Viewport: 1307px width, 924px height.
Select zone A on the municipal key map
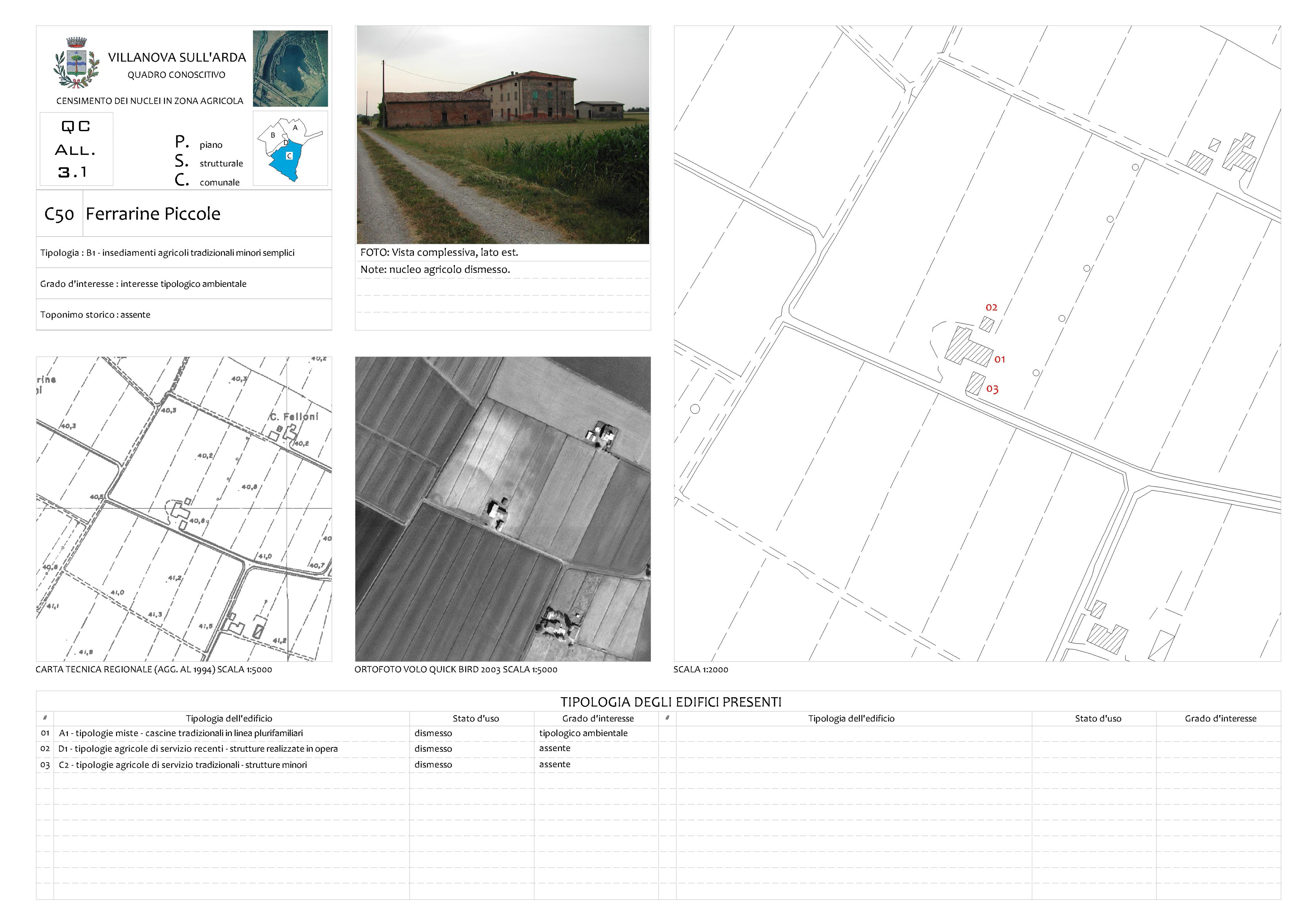(295, 128)
